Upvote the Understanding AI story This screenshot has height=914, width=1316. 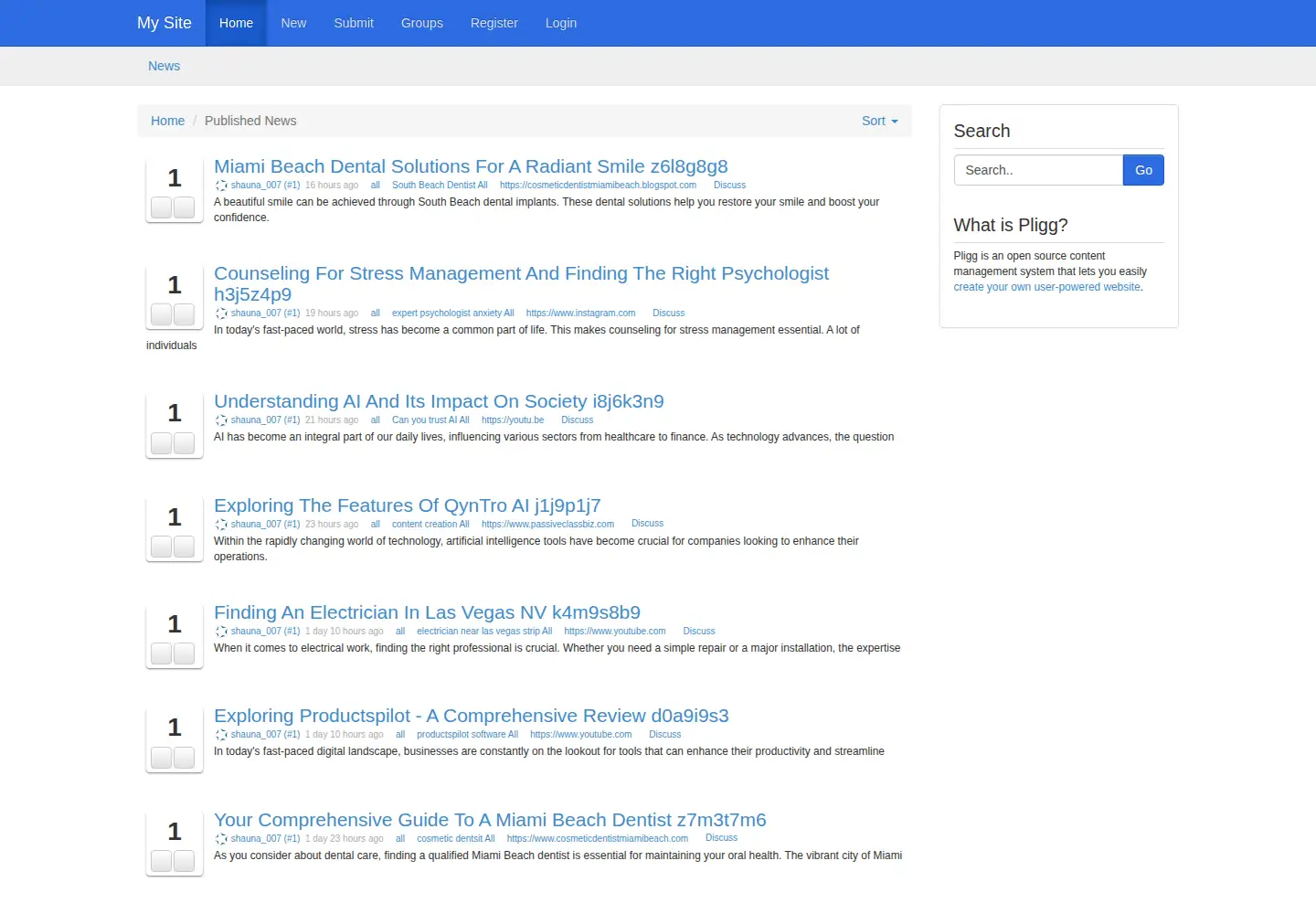[162, 443]
